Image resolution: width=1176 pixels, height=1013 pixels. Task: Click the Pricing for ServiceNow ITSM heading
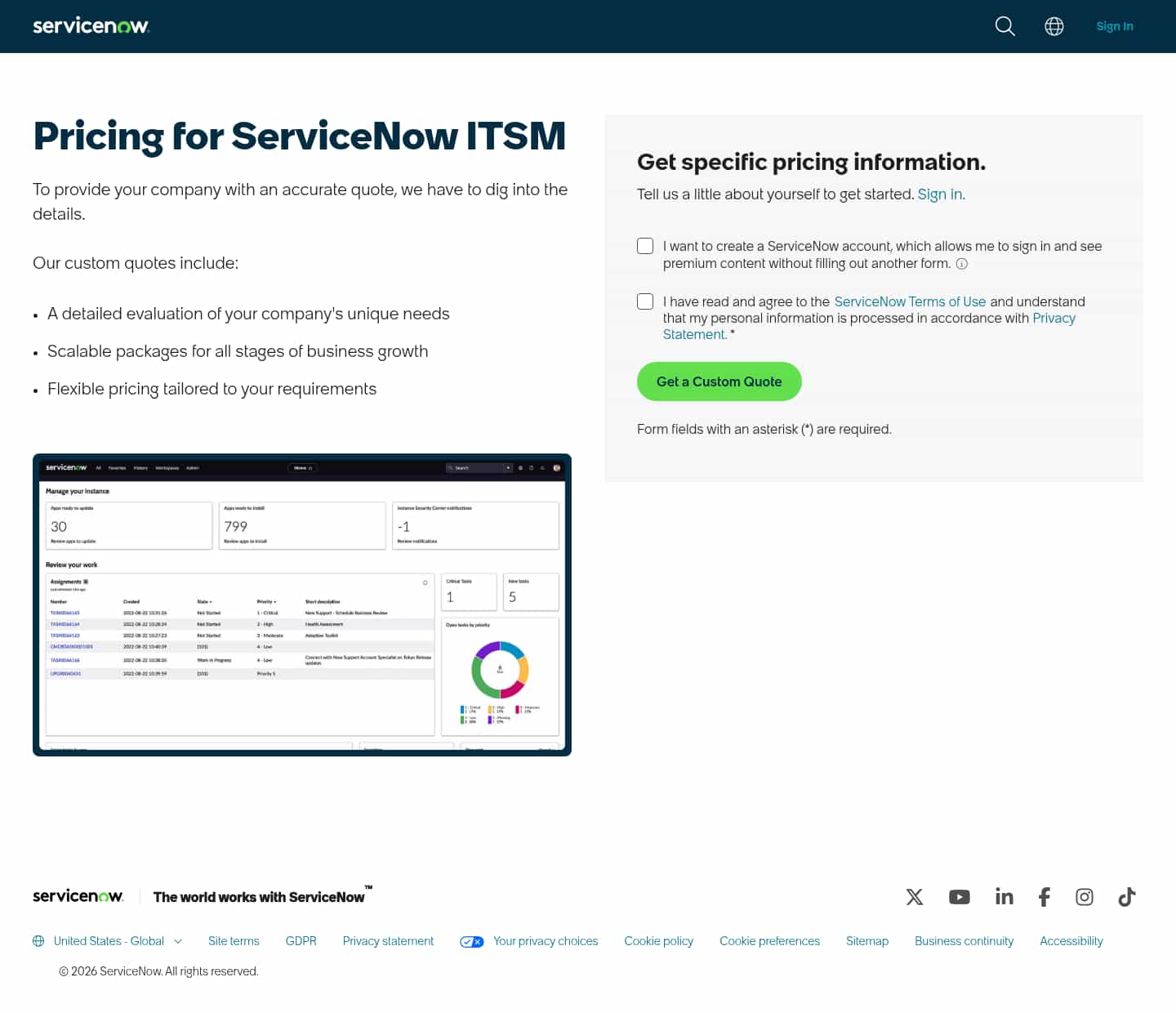coord(300,136)
